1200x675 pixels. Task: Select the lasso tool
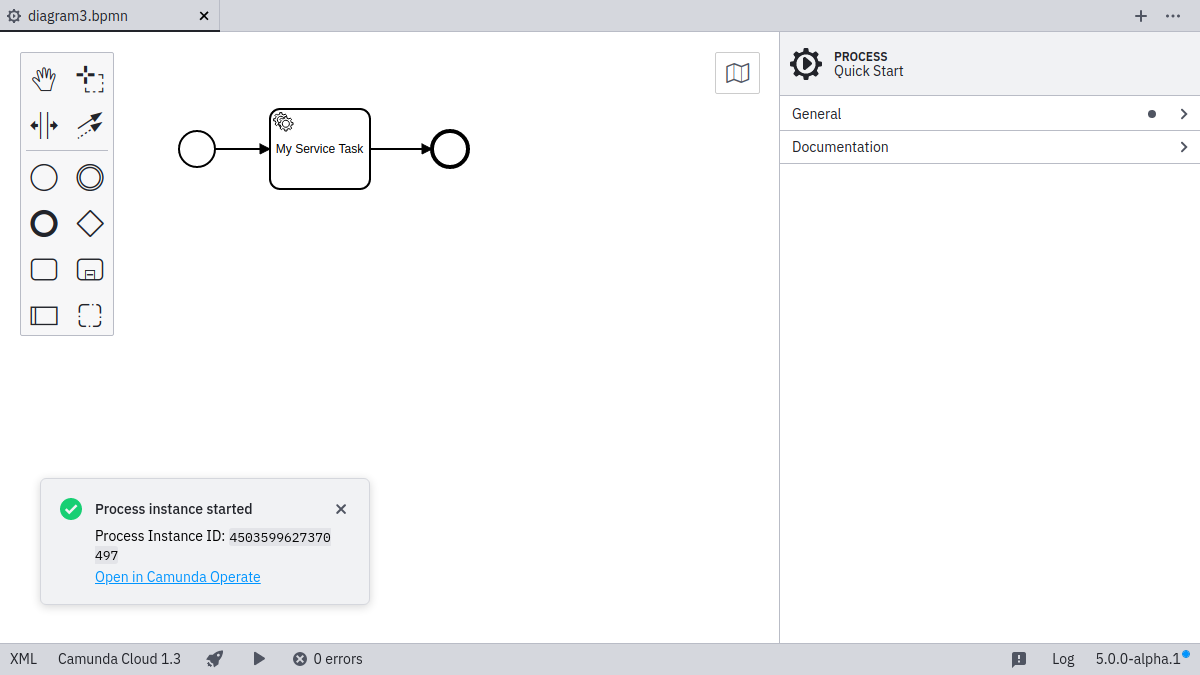pyautogui.click(x=89, y=77)
